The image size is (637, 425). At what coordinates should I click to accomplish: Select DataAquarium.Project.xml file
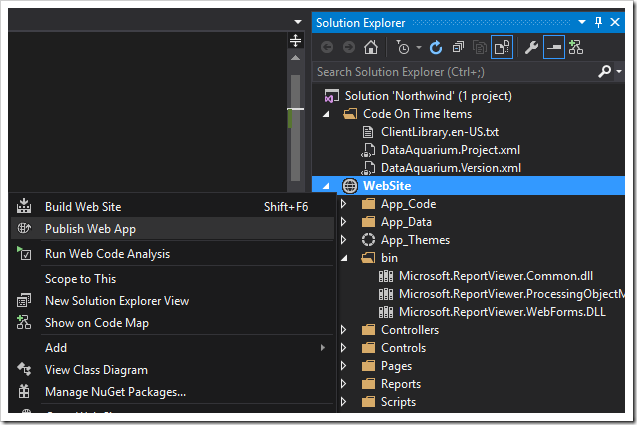click(x=450, y=150)
